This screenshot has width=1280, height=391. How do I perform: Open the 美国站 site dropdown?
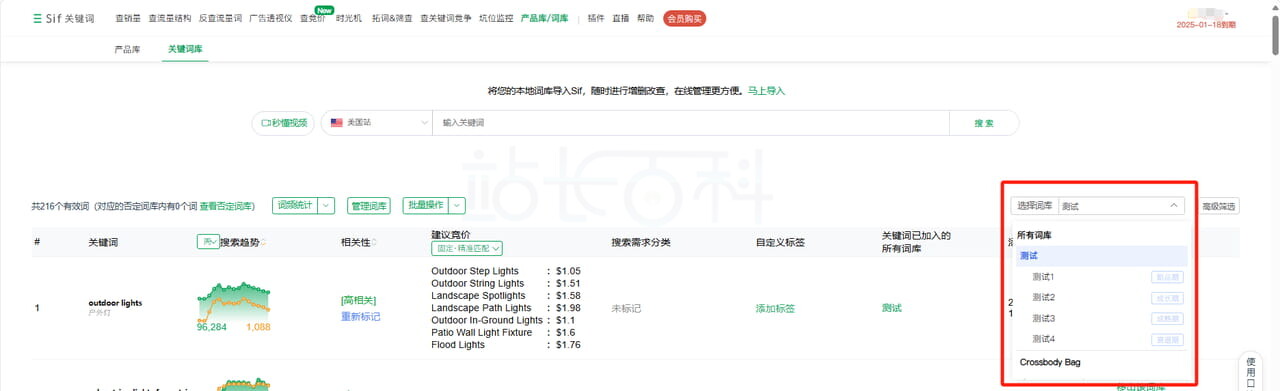(377, 122)
